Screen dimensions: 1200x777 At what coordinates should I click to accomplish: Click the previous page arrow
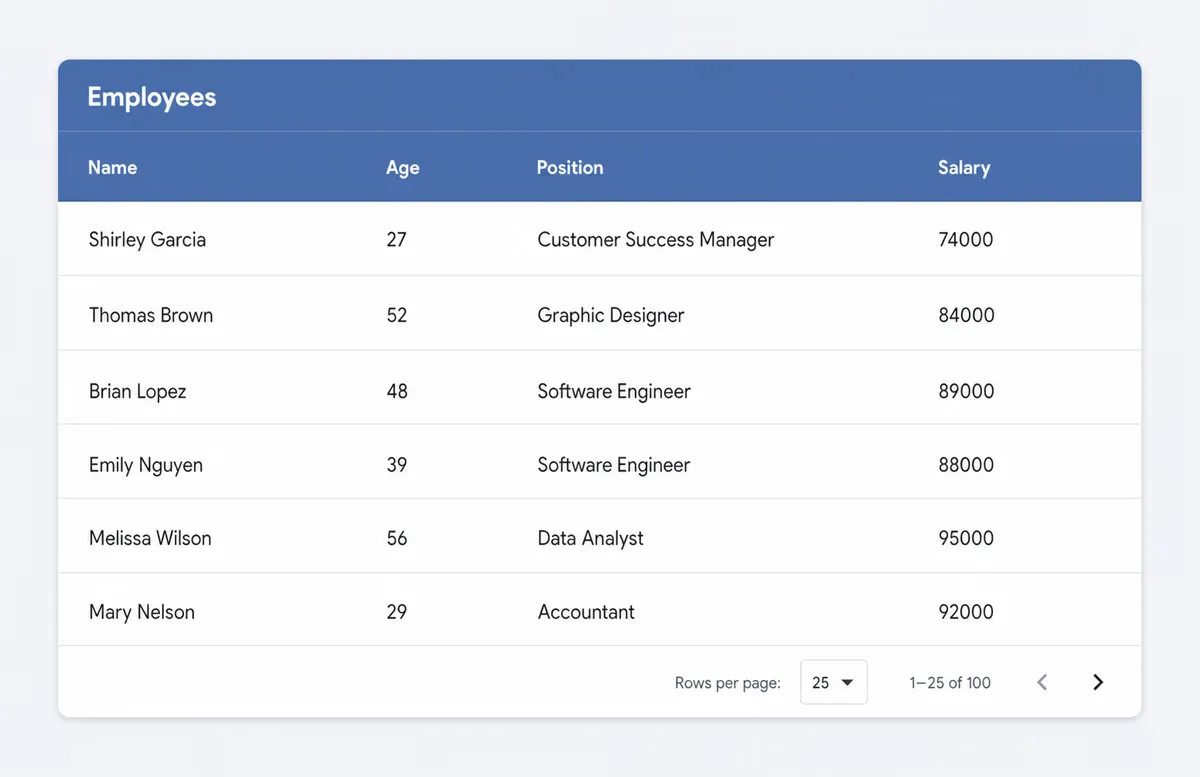pyautogui.click(x=1042, y=682)
